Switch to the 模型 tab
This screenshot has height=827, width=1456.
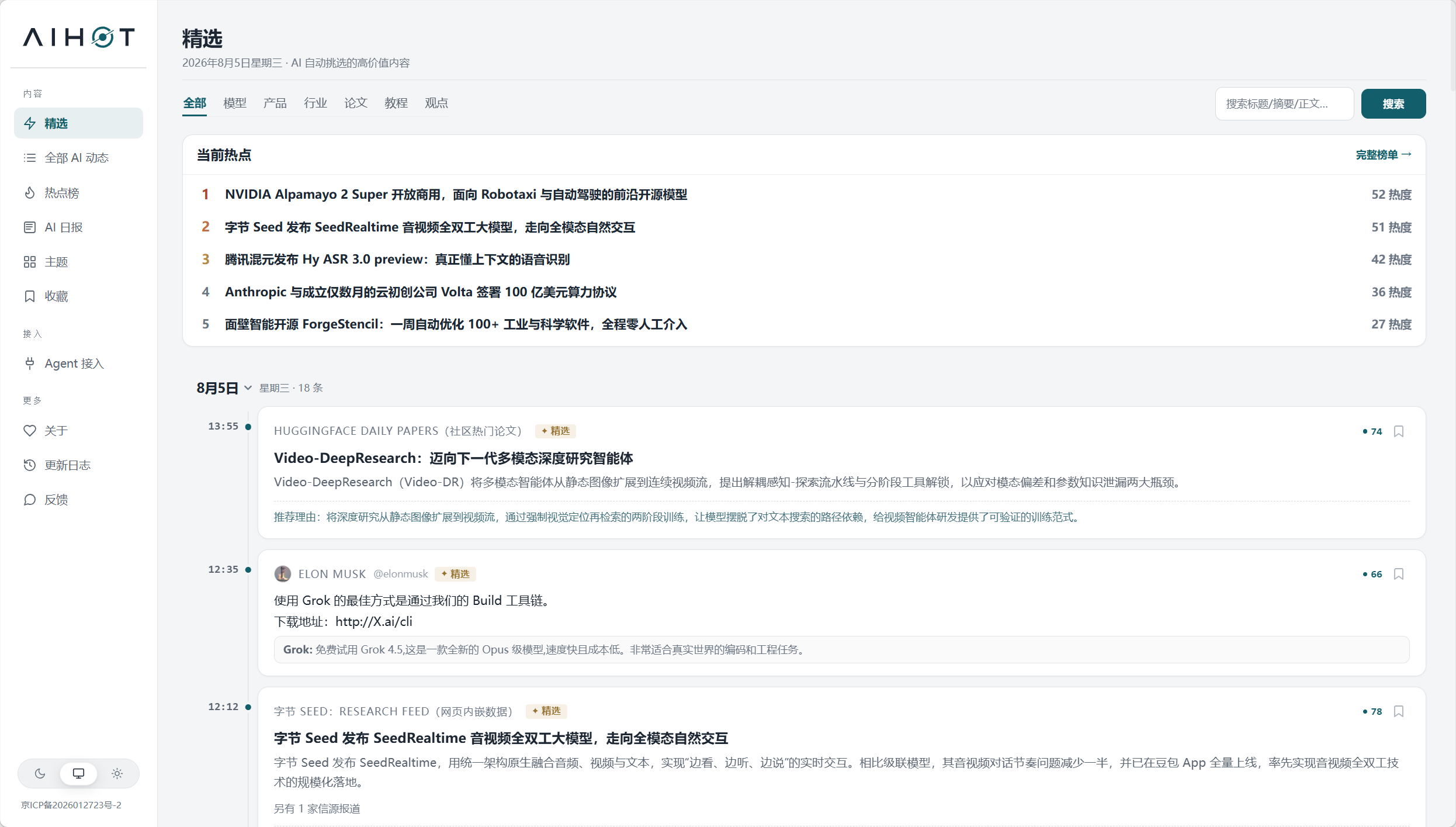(235, 103)
